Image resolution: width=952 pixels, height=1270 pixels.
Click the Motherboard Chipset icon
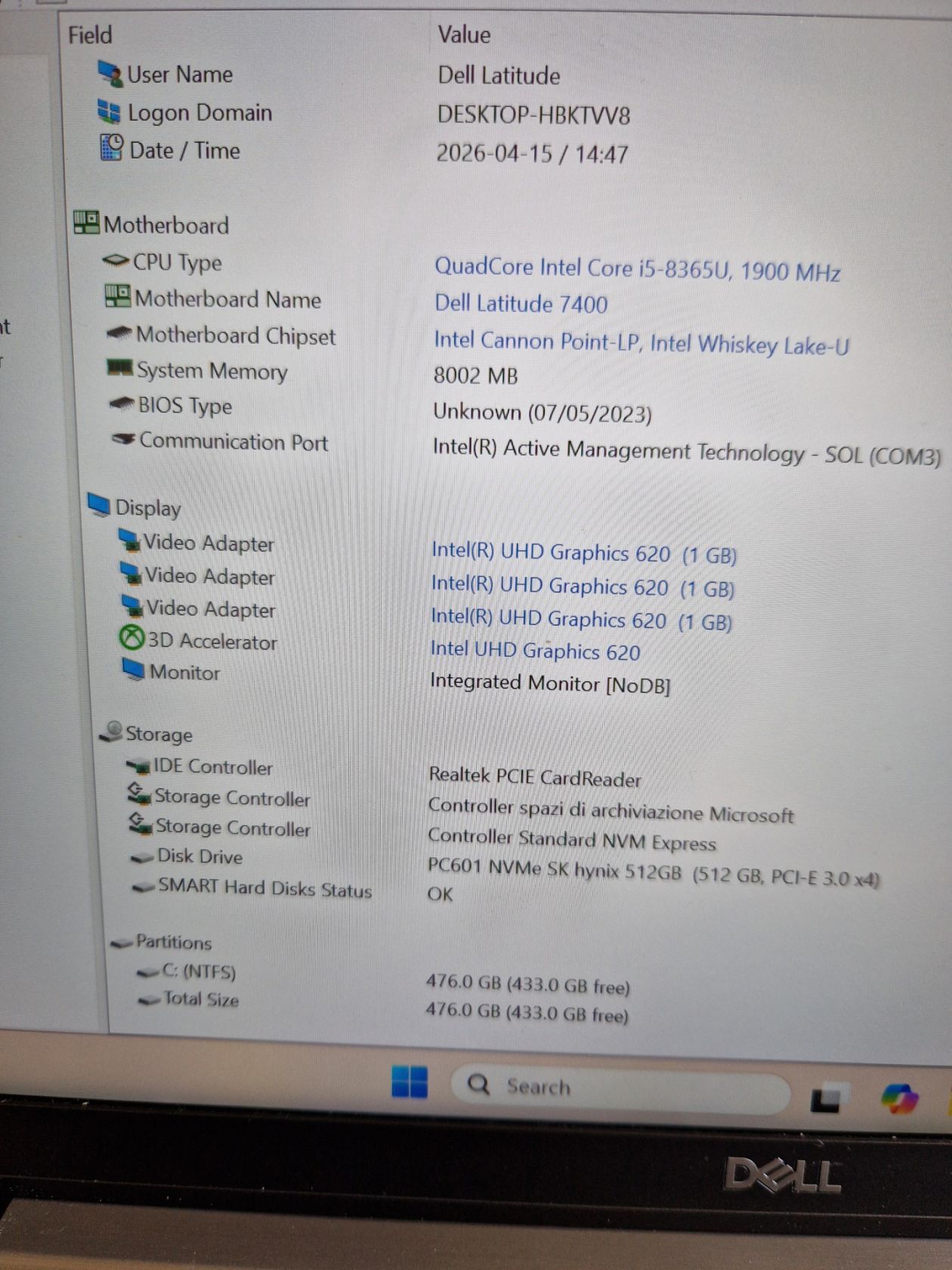[x=119, y=333]
